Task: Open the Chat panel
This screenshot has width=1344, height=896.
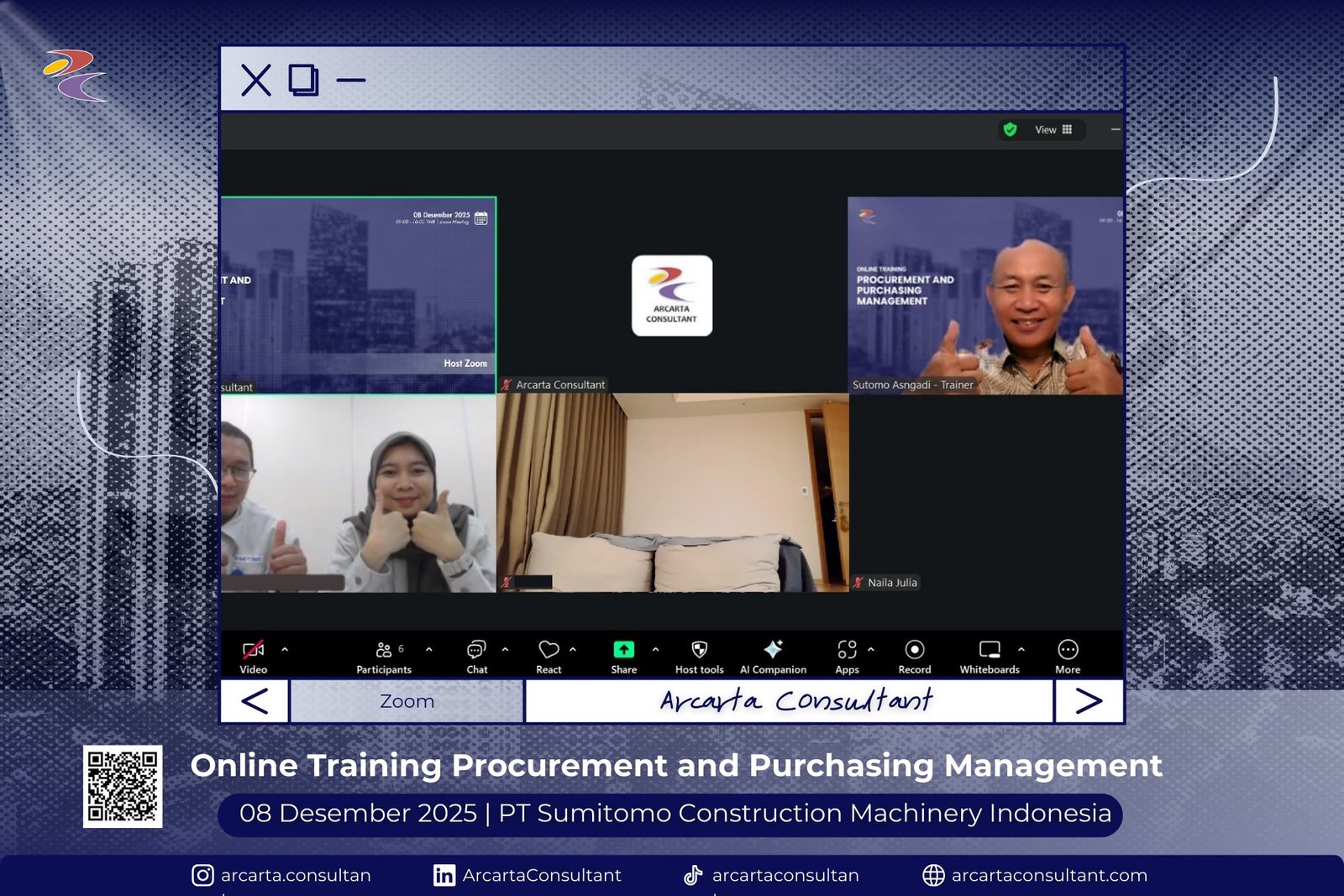Action: click(476, 651)
